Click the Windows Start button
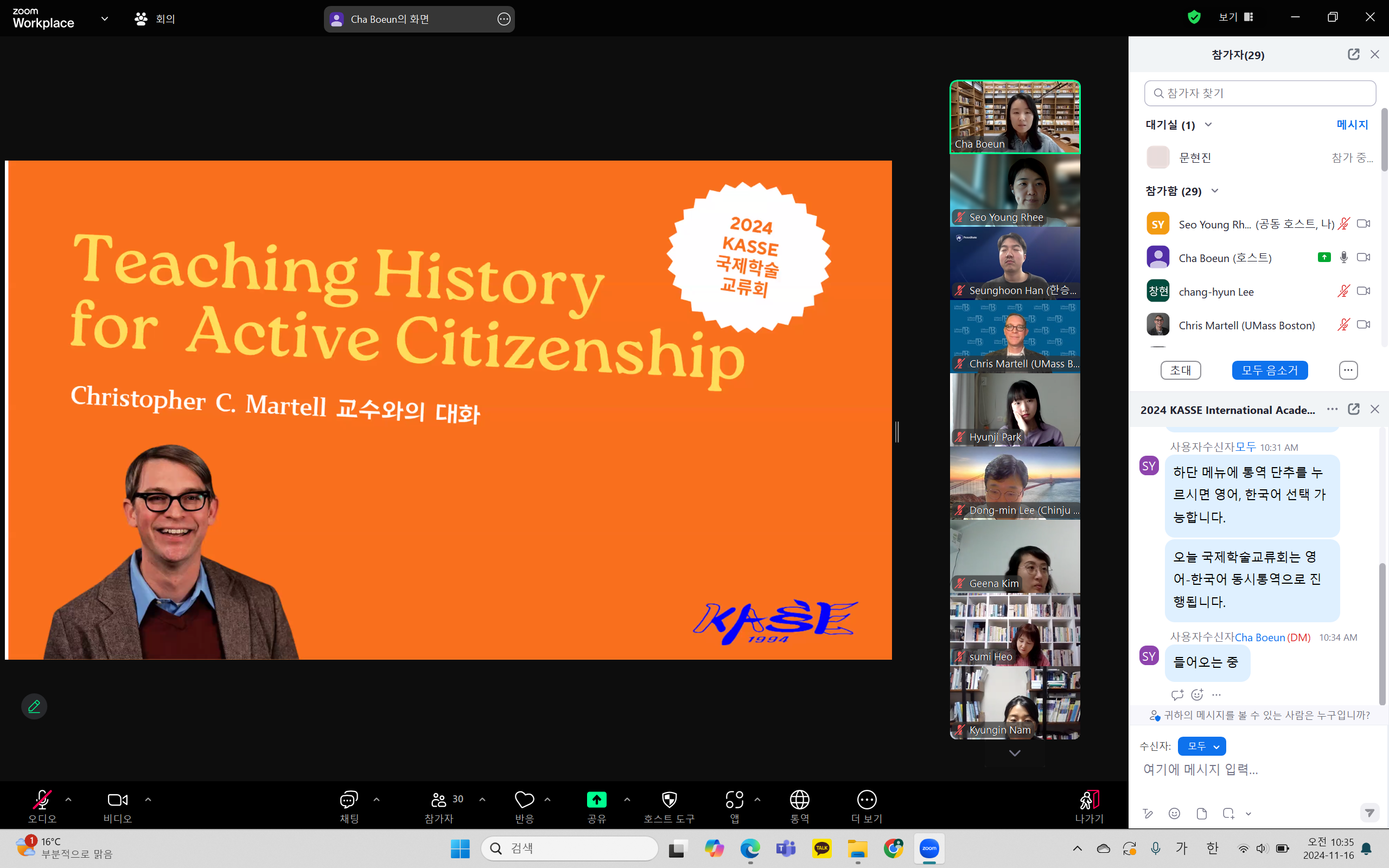 (x=460, y=848)
